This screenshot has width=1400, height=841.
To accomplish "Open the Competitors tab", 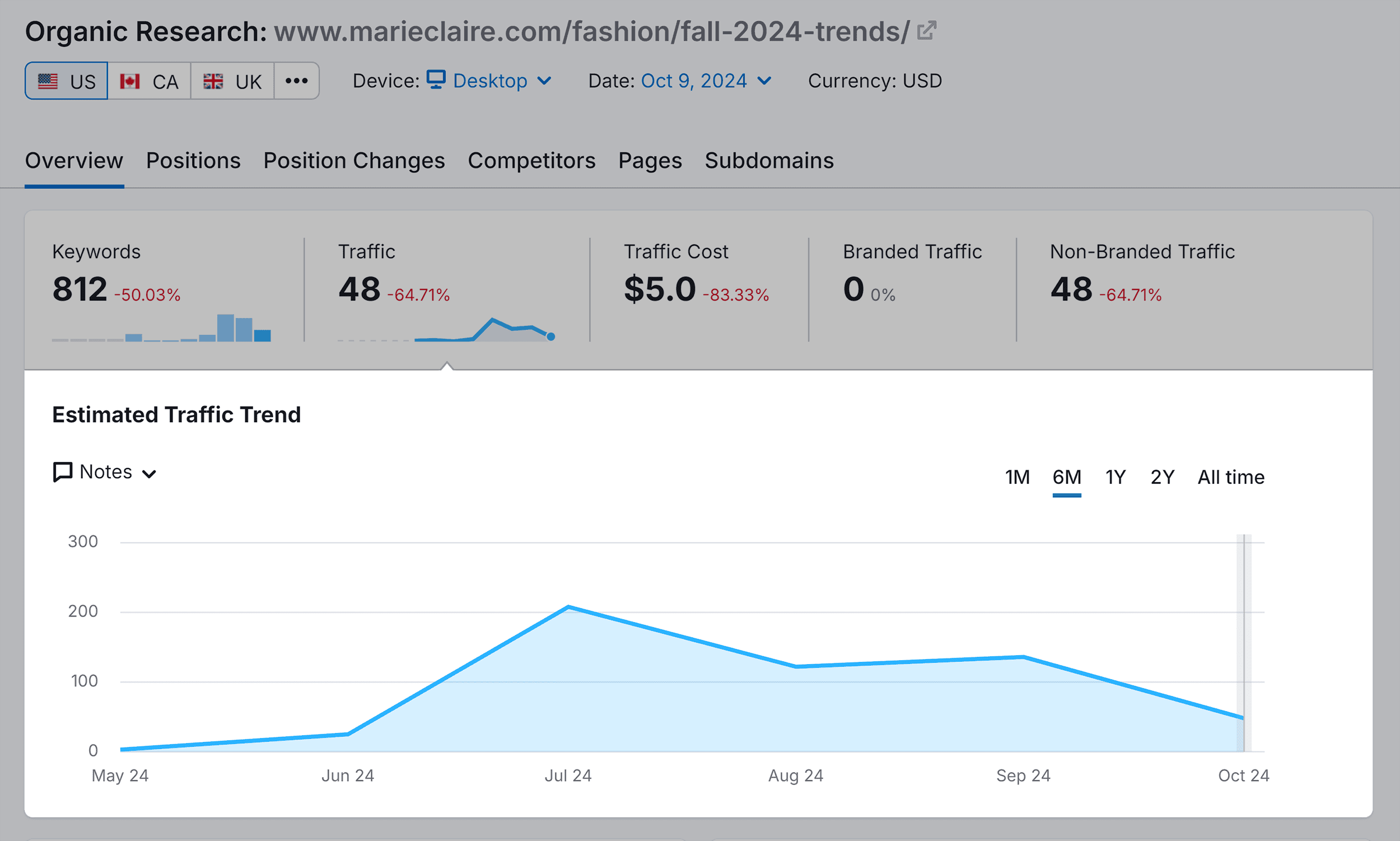I will pyautogui.click(x=531, y=161).
